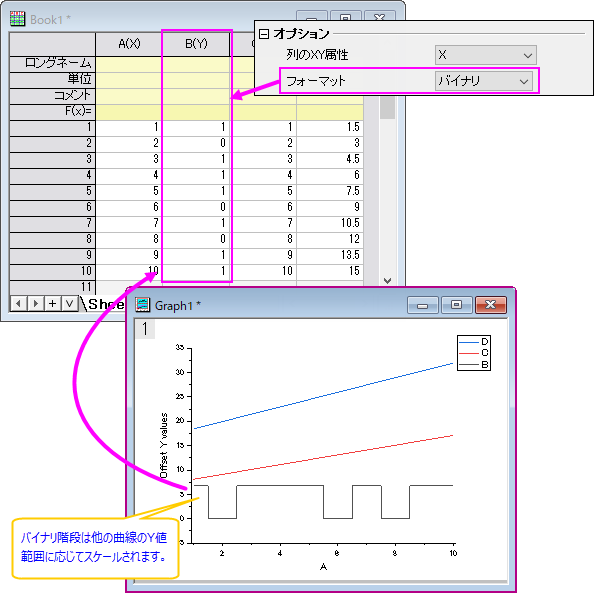Screen dimensions: 594x593
Task: Click cell with value 13.5 in row 9
Action: 330,255
